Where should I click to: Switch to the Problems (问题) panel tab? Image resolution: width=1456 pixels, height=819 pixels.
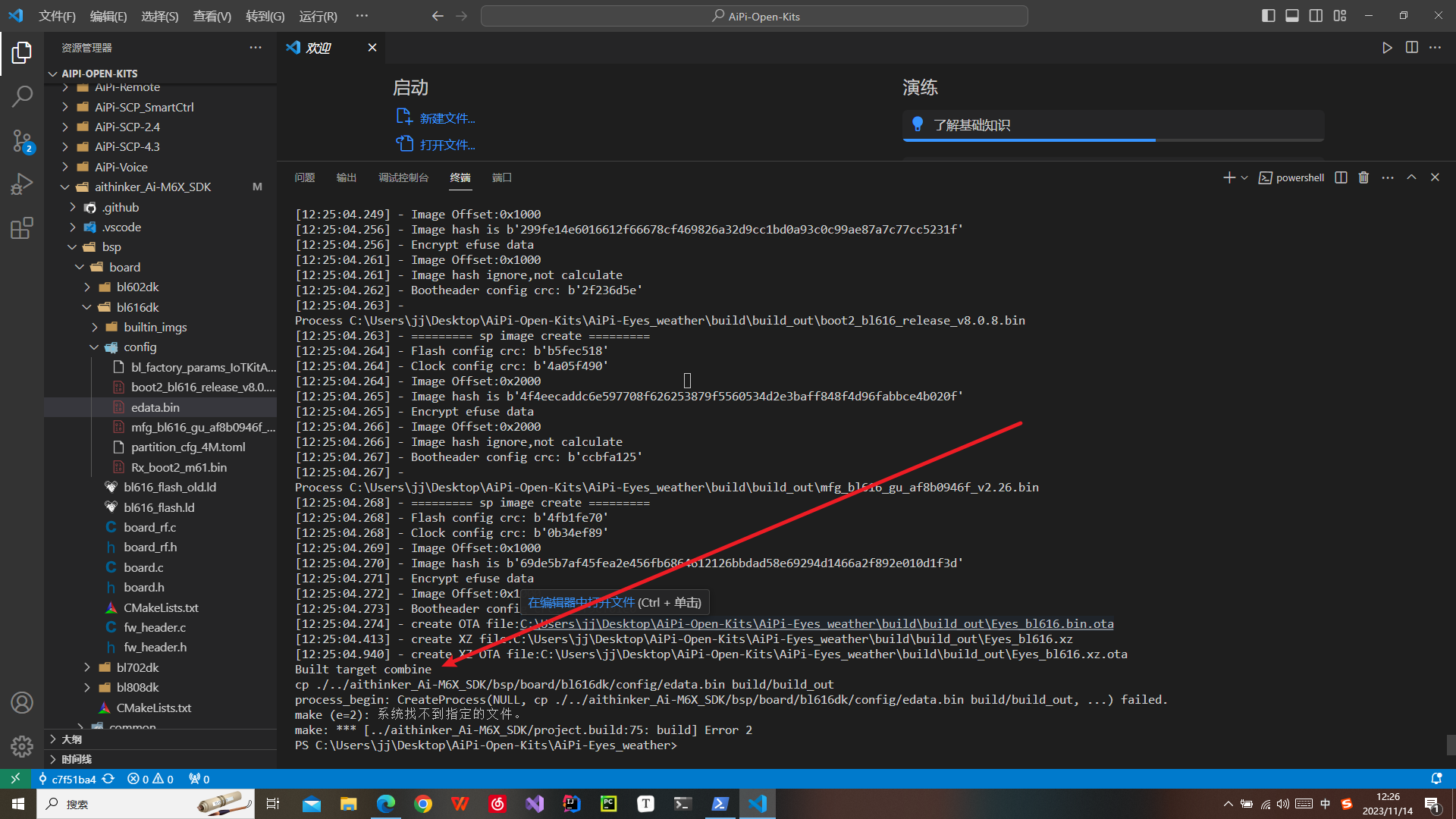pyautogui.click(x=305, y=177)
